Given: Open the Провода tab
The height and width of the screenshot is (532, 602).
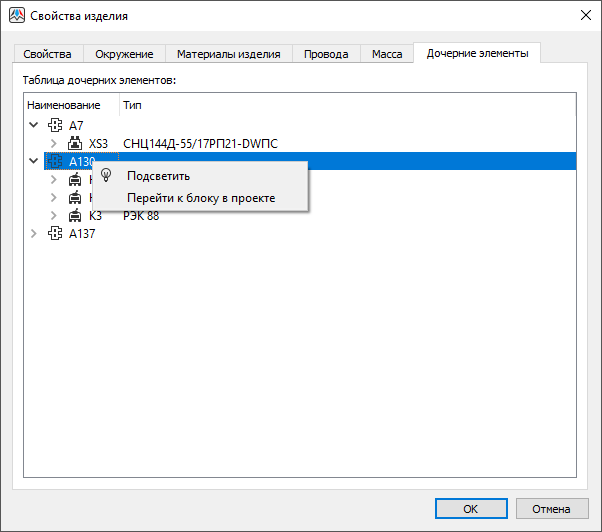Looking at the screenshot, I should point(326,54).
